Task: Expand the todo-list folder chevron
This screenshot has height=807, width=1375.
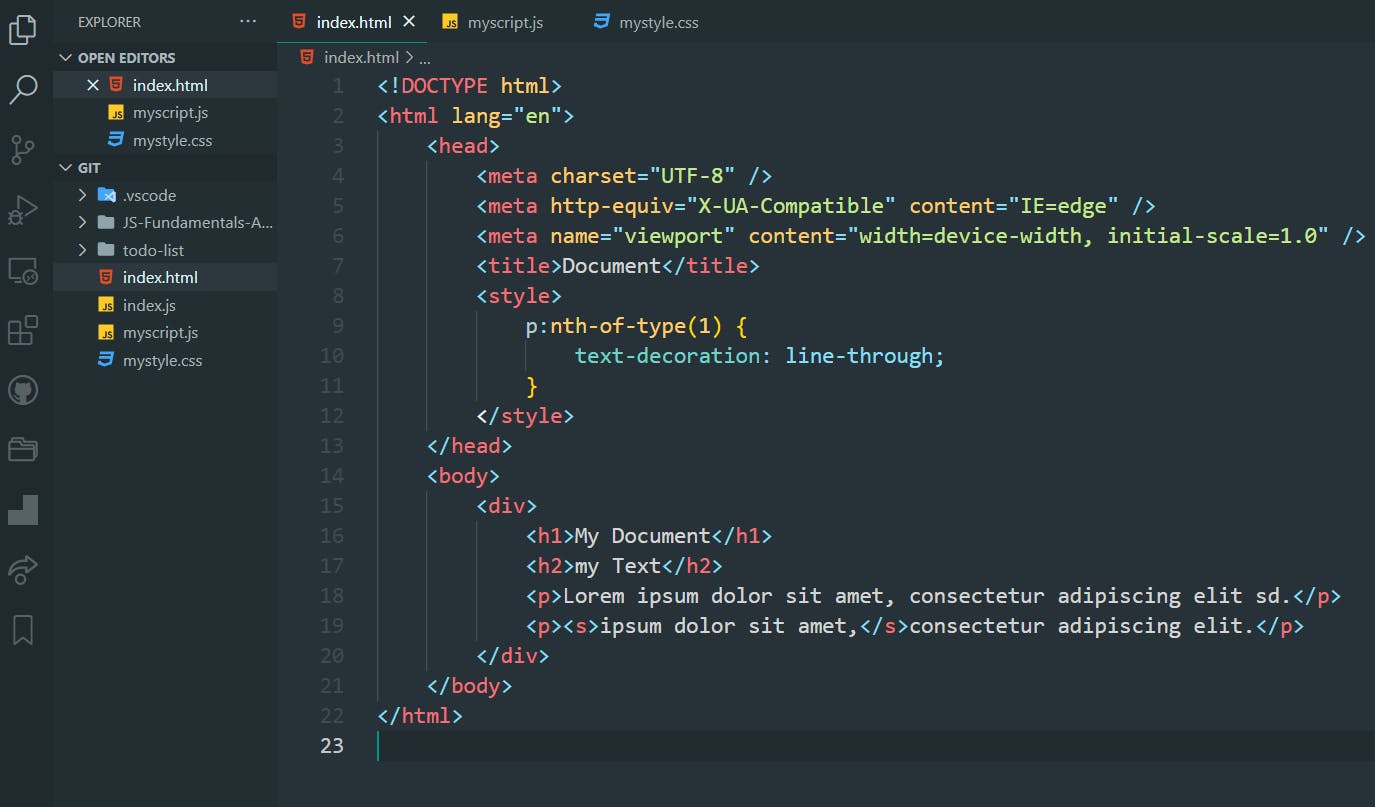Action: [83, 250]
